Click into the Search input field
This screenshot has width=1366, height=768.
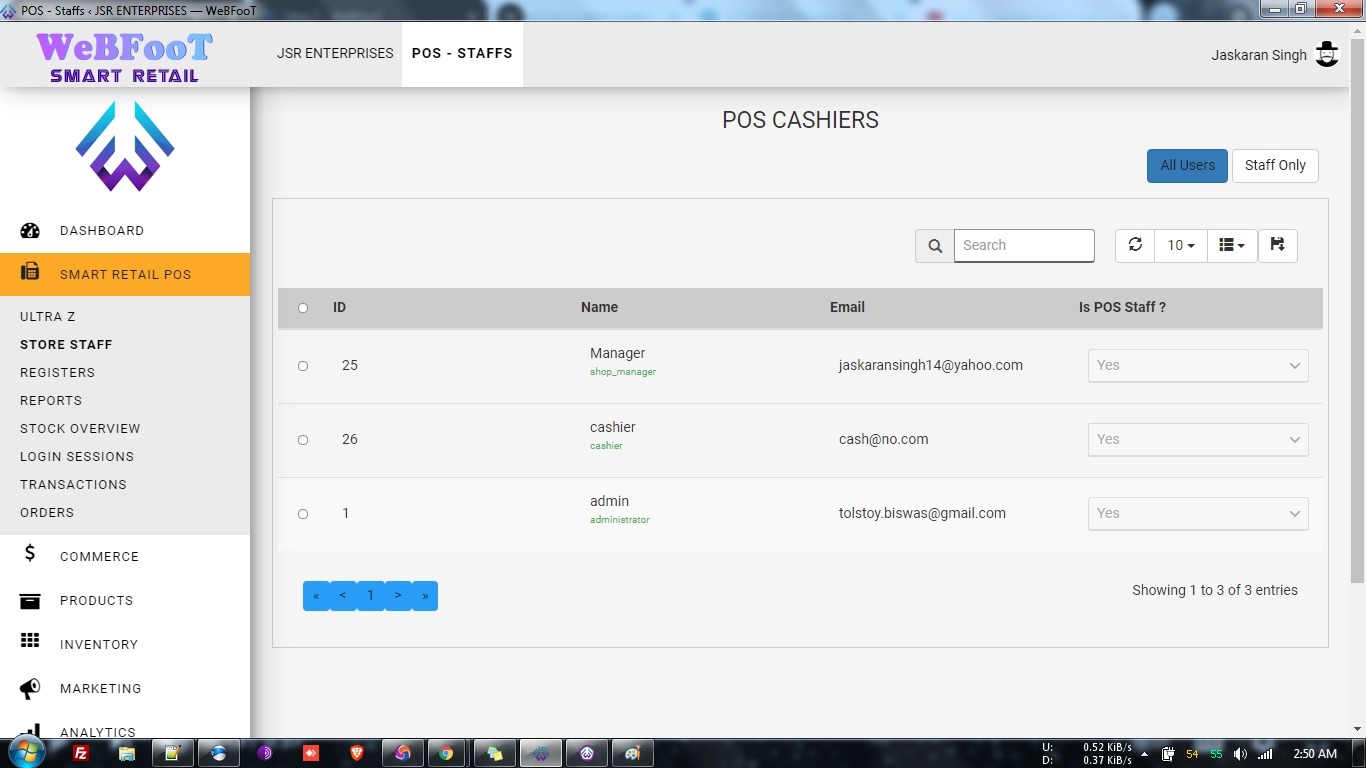(x=1024, y=245)
